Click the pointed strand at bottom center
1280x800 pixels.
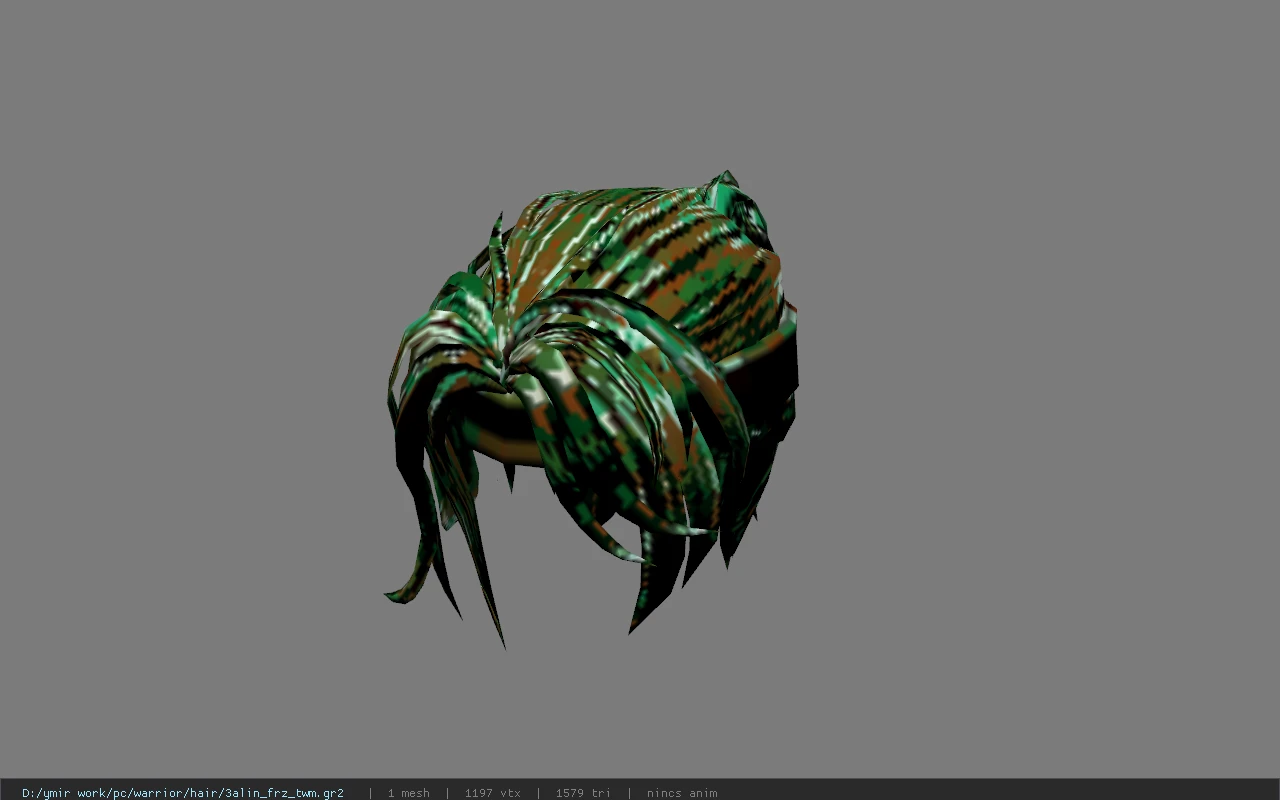(x=633, y=628)
